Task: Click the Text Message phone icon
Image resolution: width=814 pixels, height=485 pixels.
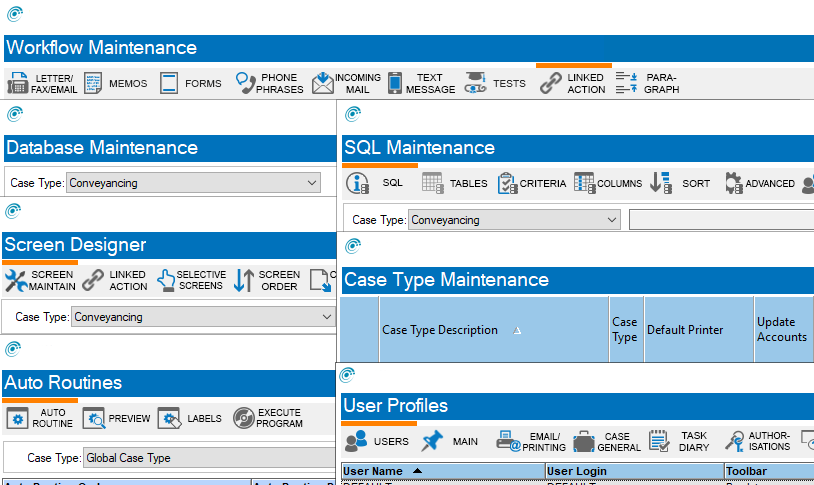Action: [x=395, y=84]
